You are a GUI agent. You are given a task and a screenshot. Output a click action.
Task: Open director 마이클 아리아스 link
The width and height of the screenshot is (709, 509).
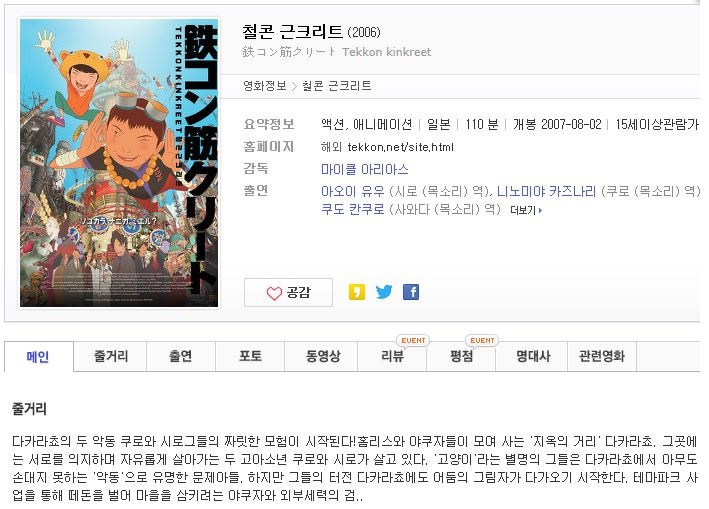(x=364, y=170)
